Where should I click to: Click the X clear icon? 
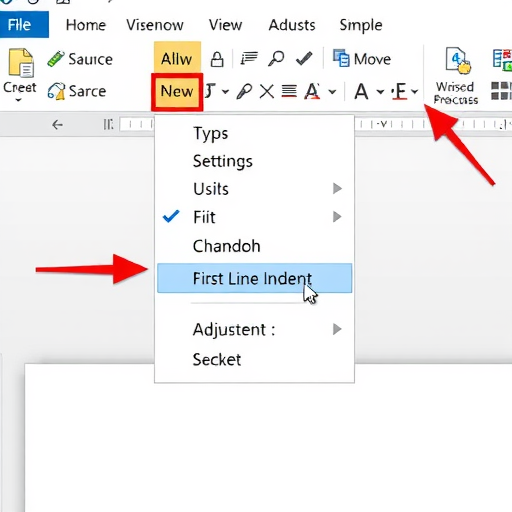pyautogui.click(x=267, y=91)
